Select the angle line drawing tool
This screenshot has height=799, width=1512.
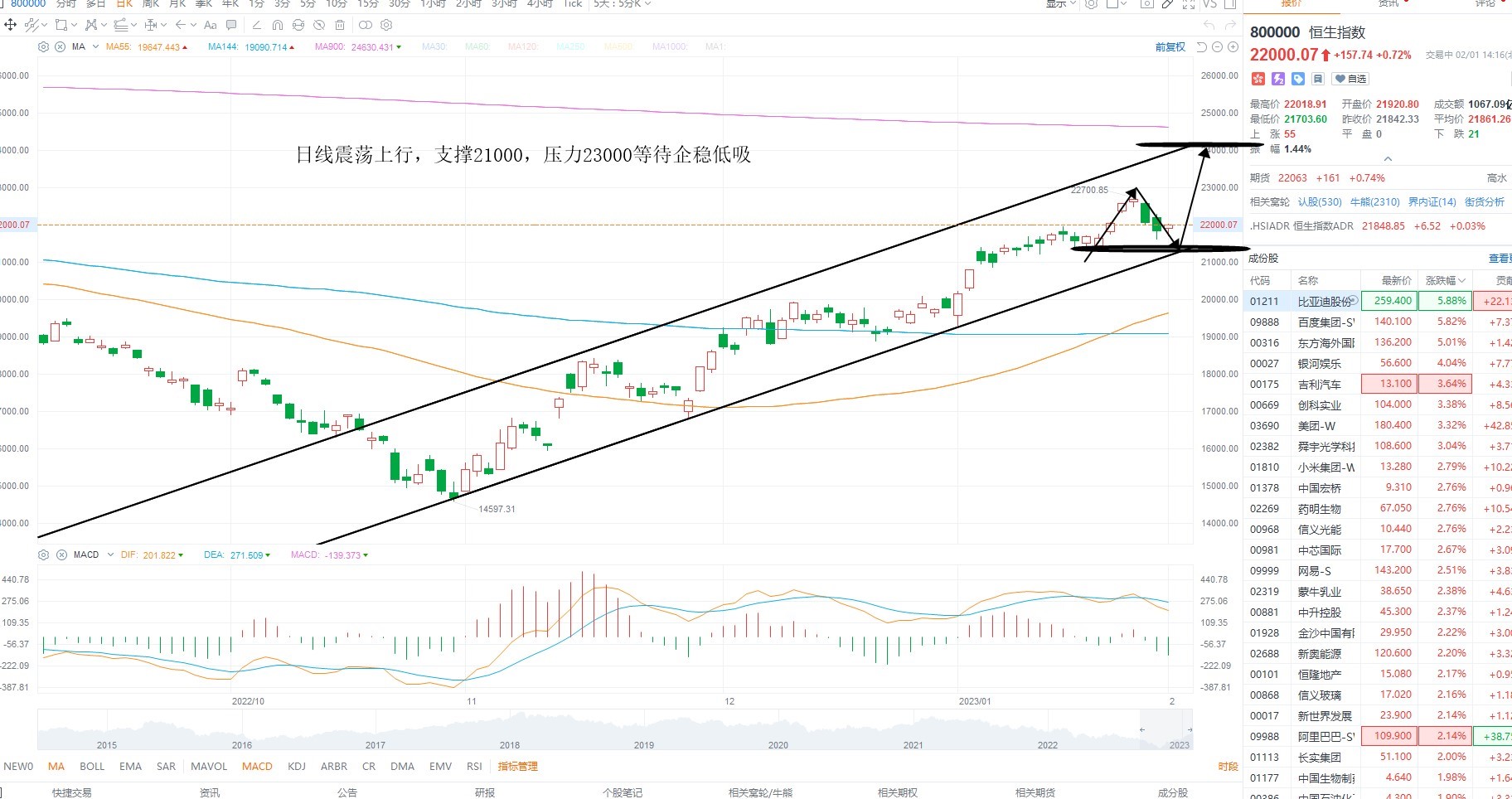tap(256, 25)
